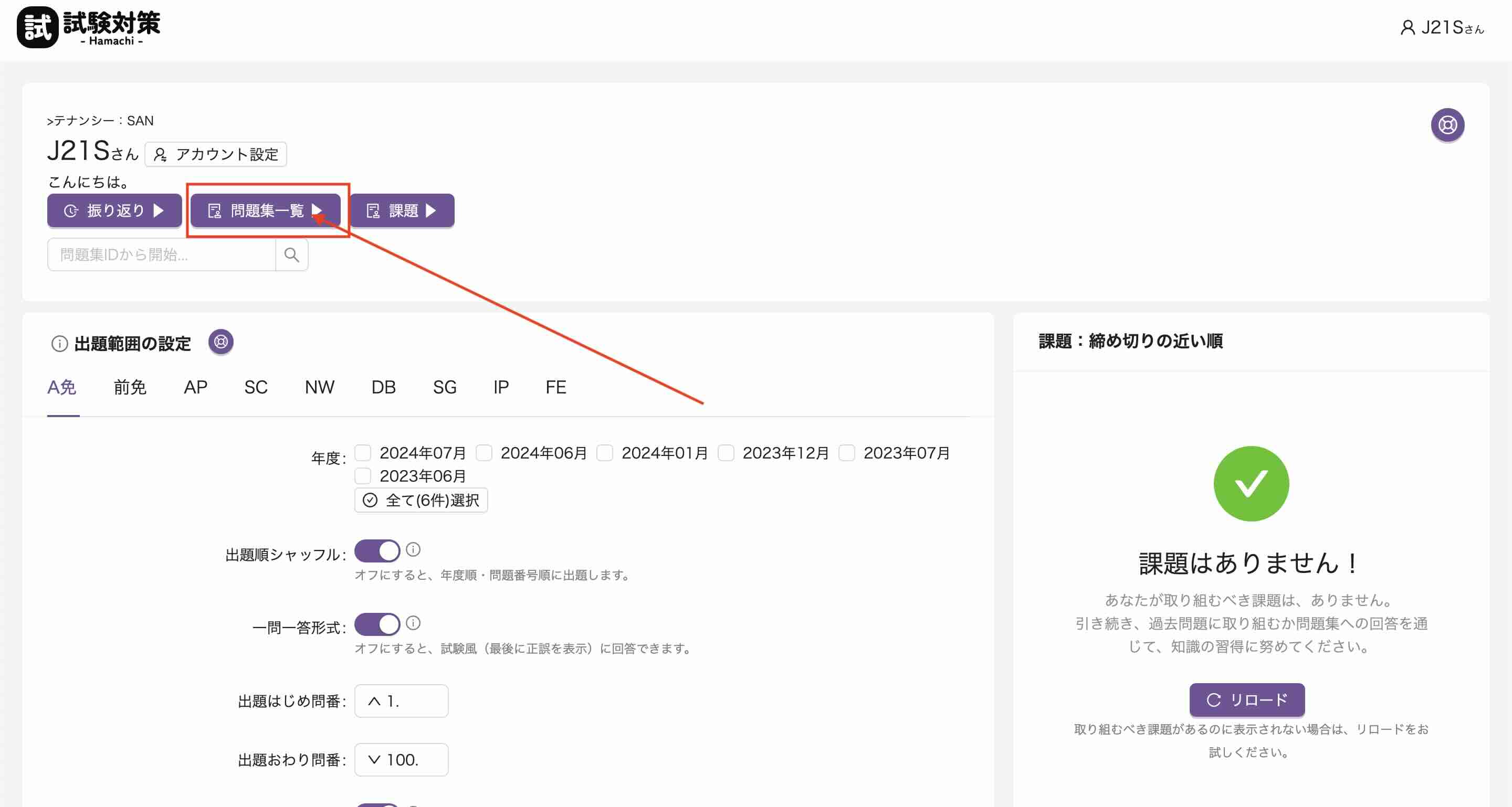Viewport: 1512px width, 807px height.
Task: Open 問題集一覧 button
Action: pos(265,210)
